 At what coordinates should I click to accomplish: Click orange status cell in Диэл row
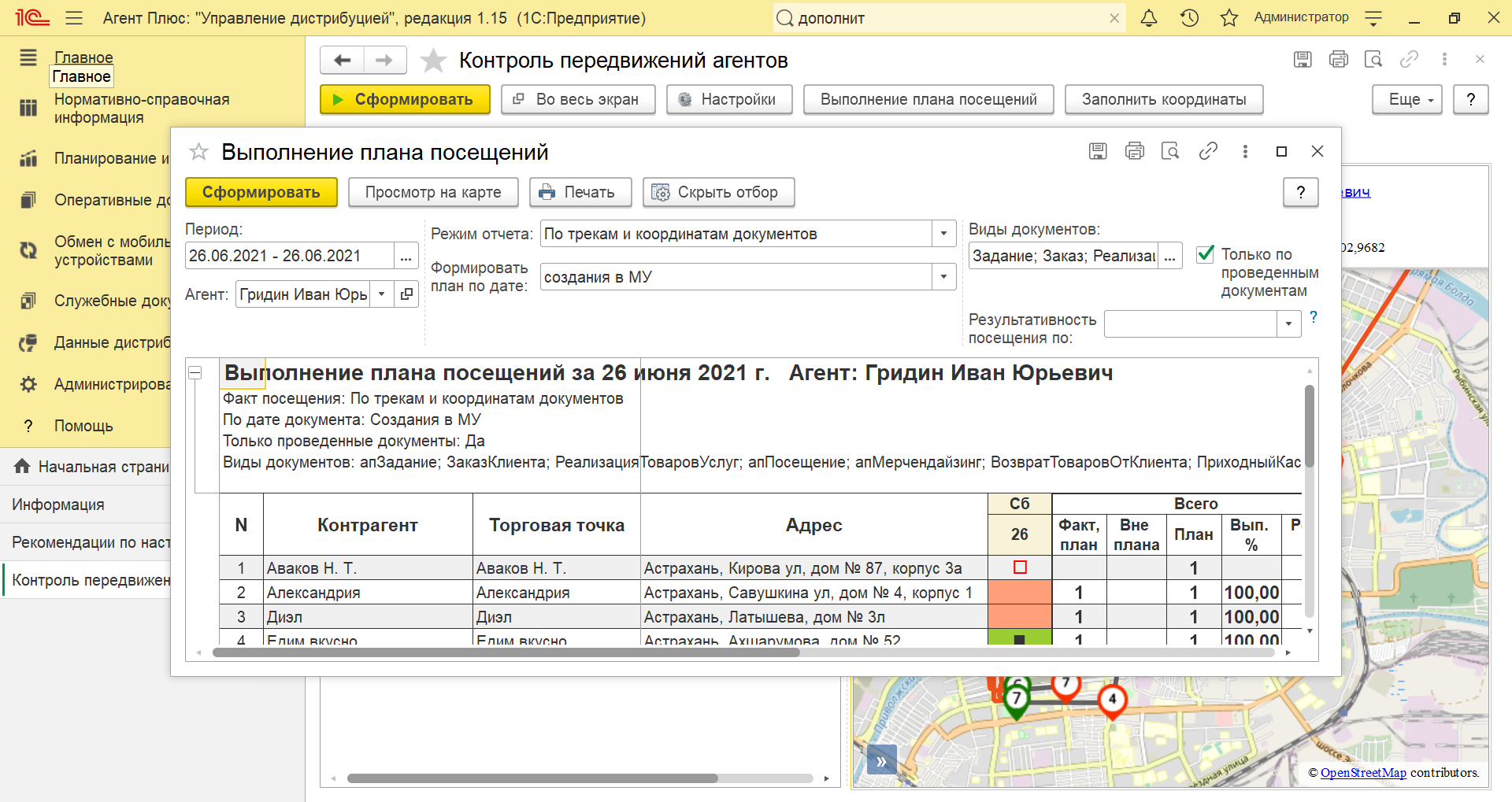1020,616
